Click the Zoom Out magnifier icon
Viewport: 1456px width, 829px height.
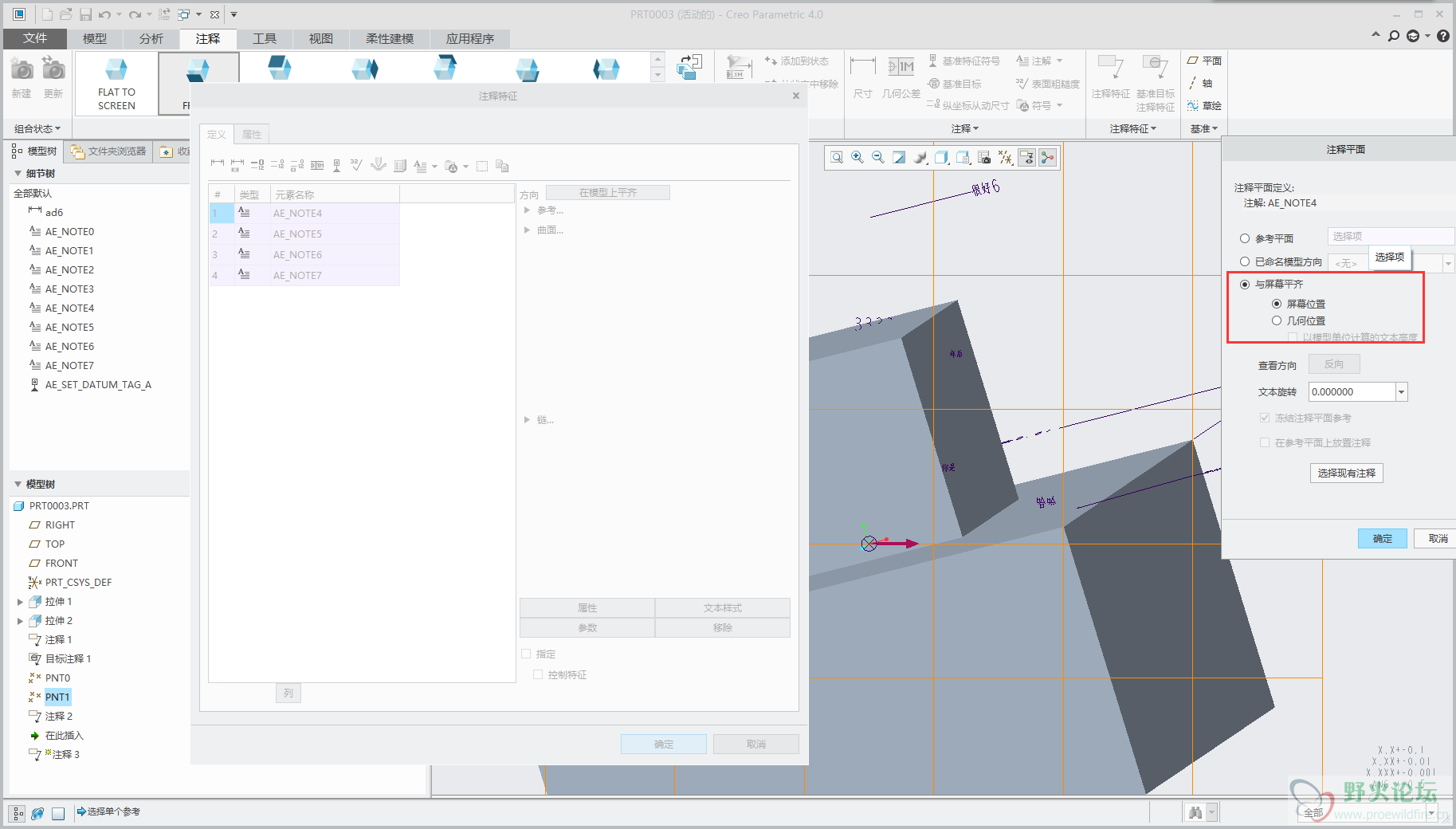coord(878,158)
